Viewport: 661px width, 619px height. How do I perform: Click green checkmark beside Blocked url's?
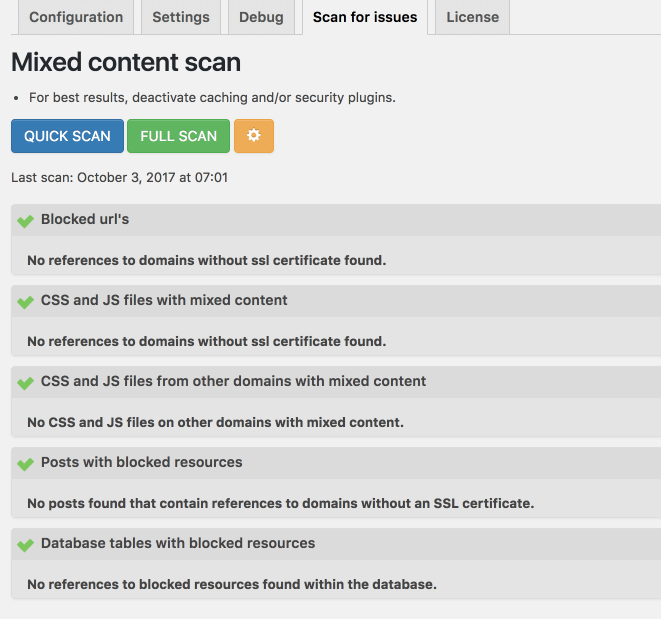tap(25, 221)
